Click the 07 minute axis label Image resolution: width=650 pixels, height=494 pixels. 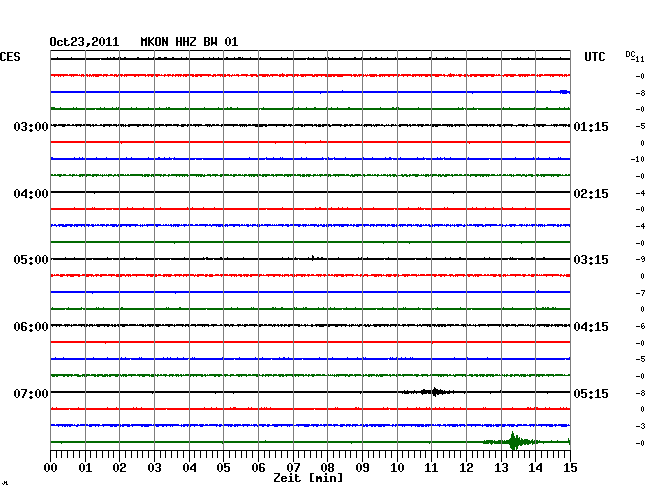click(293, 467)
